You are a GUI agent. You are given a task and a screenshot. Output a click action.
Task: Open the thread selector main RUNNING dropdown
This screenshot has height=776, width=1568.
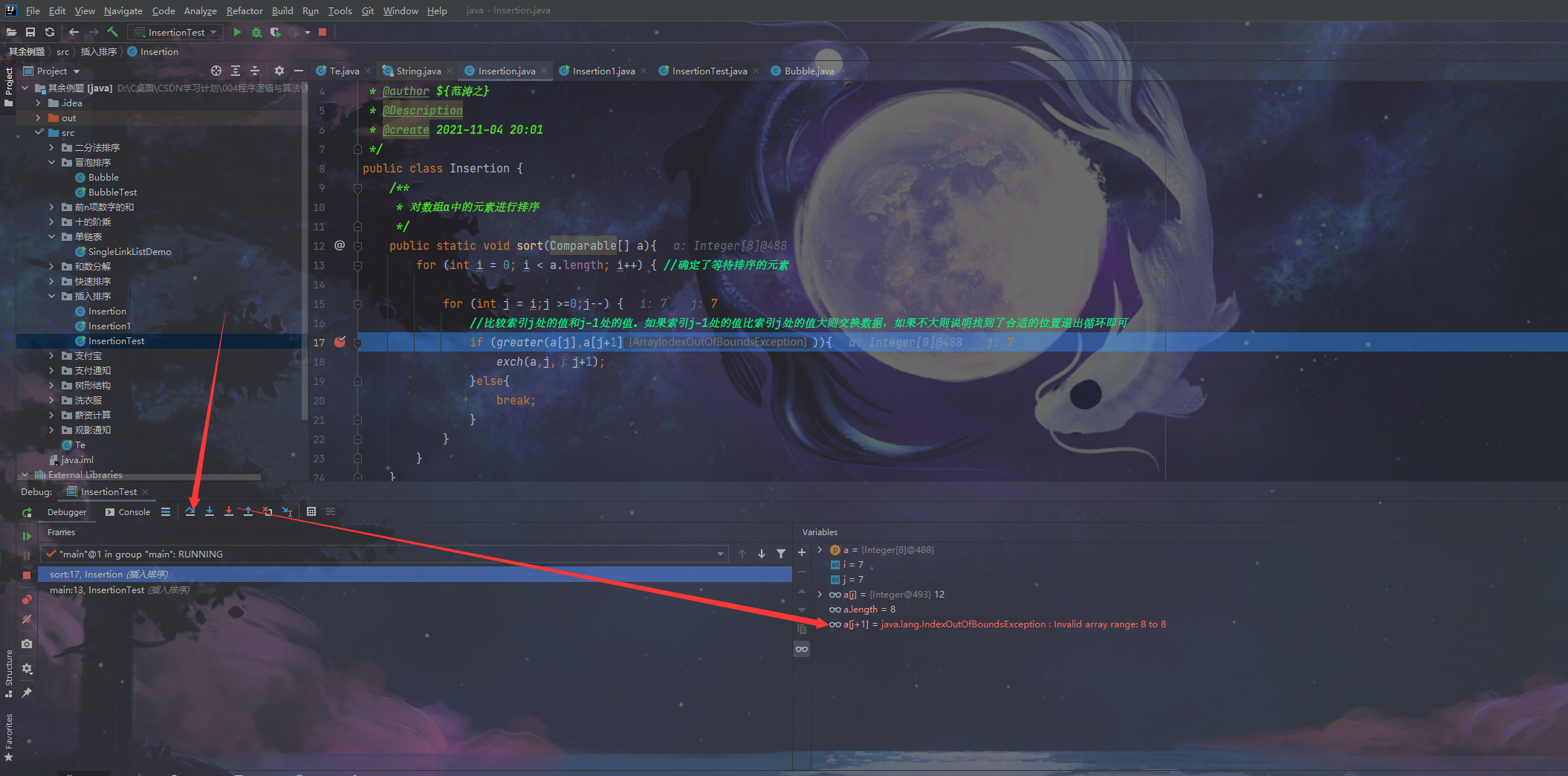tap(384, 554)
